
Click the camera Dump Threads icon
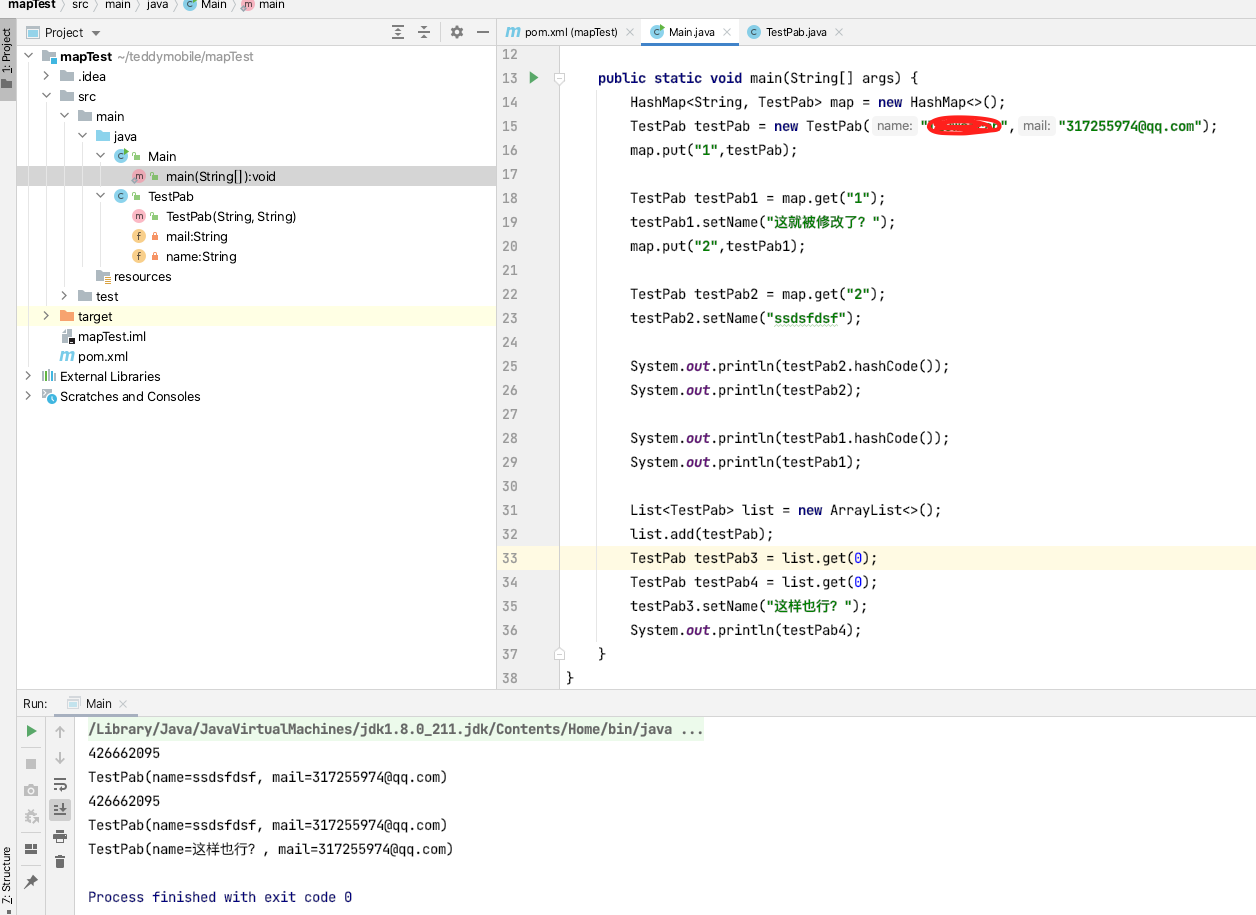pos(31,790)
